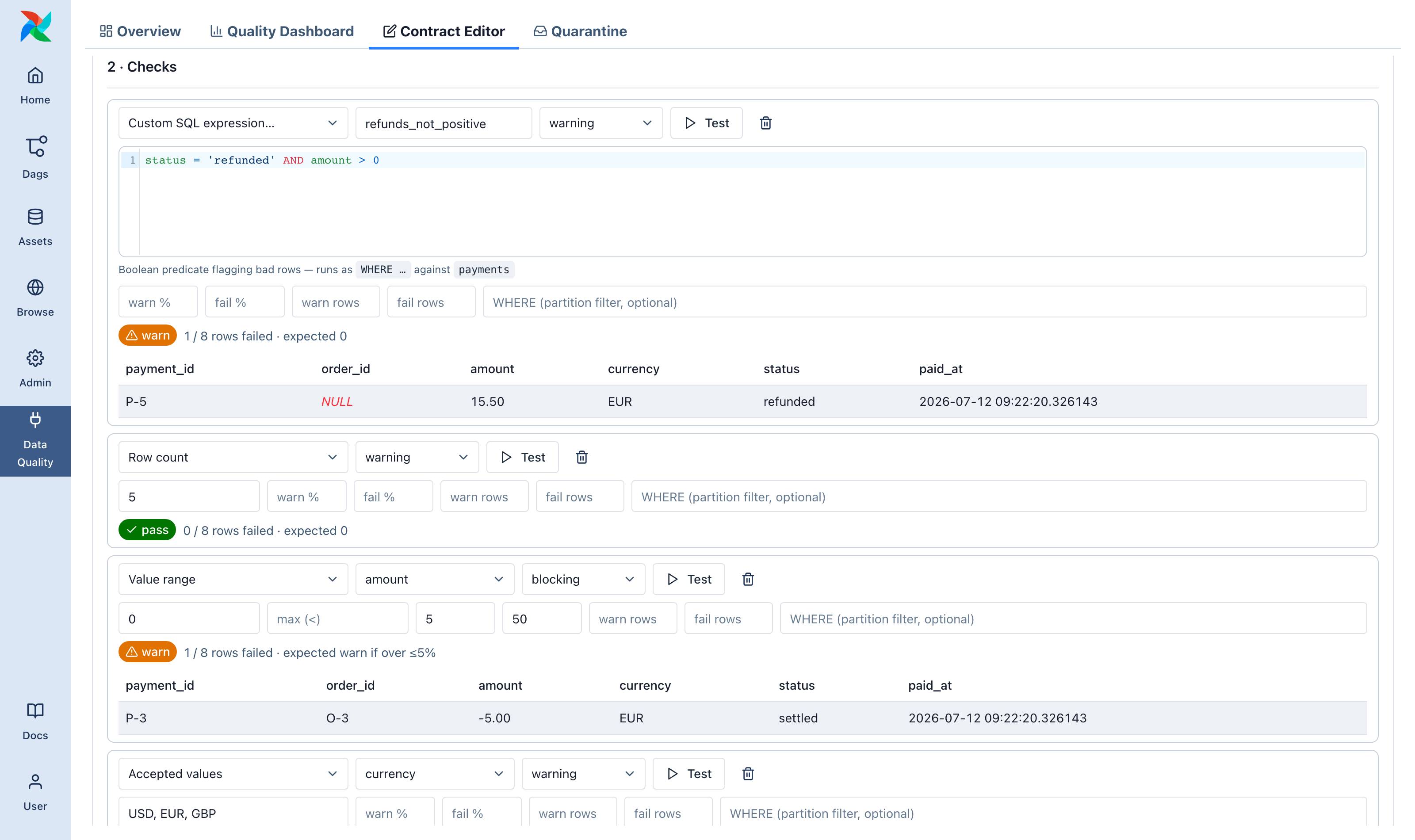Open Assets in the sidebar
The image size is (1415, 840).
coord(35,228)
